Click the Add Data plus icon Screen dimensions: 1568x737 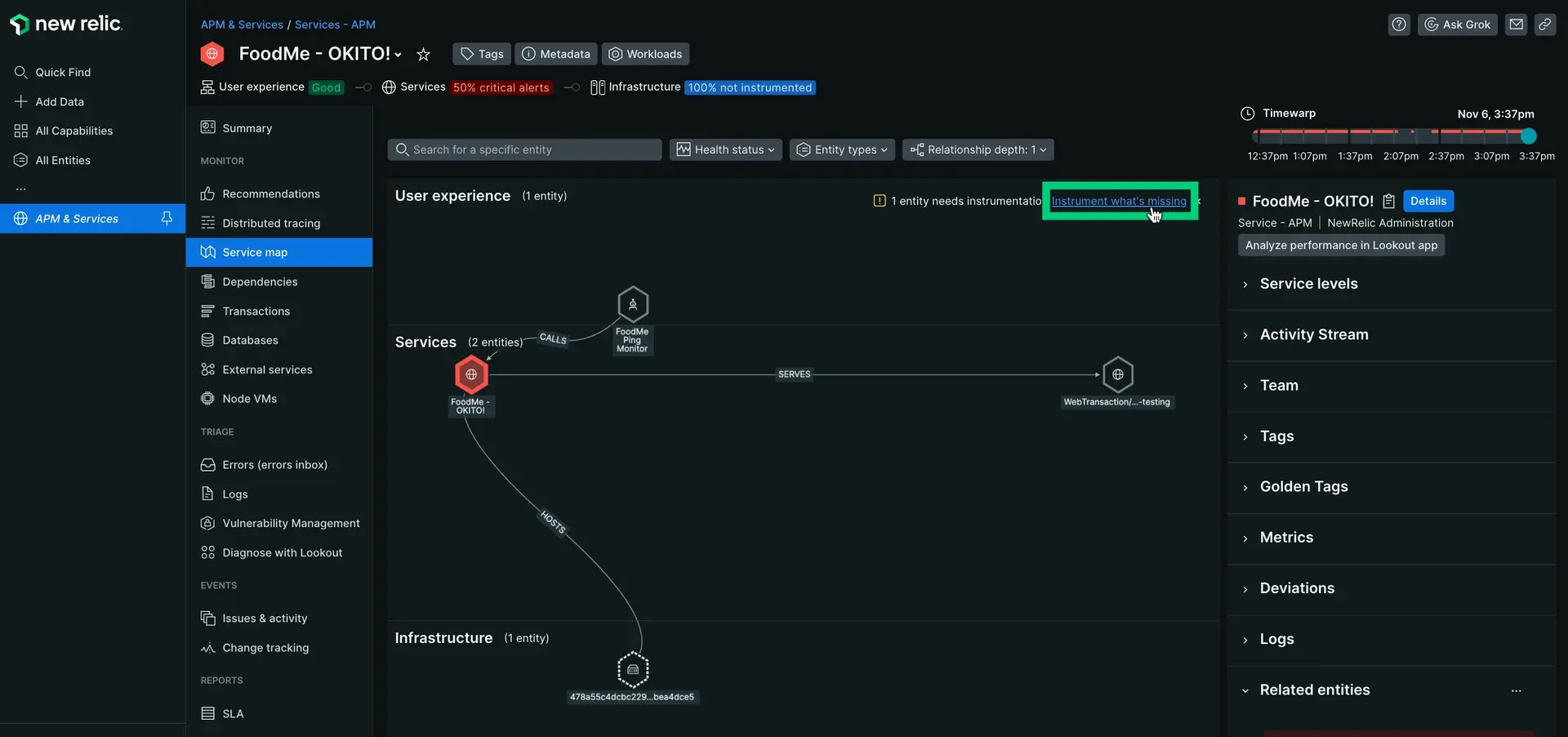pos(21,101)
